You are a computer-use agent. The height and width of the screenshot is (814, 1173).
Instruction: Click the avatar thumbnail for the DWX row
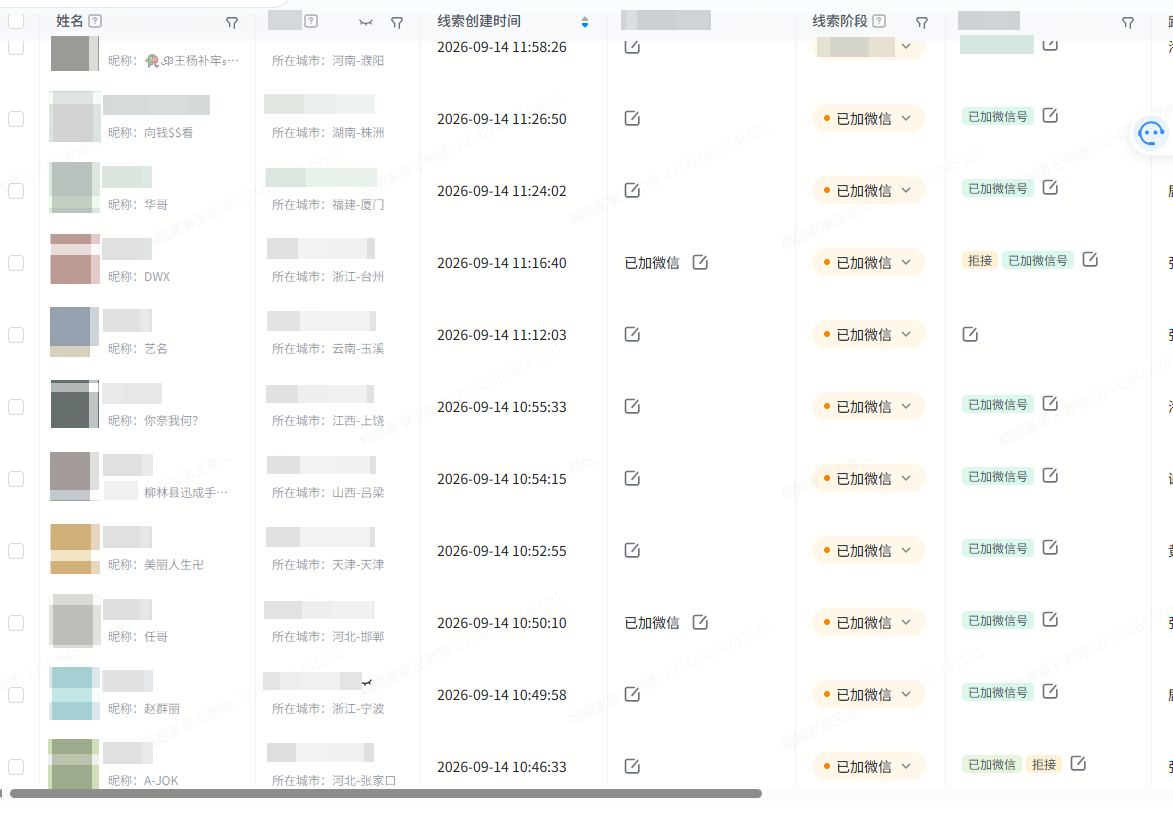pyautogui.click(x=75, y=259)
